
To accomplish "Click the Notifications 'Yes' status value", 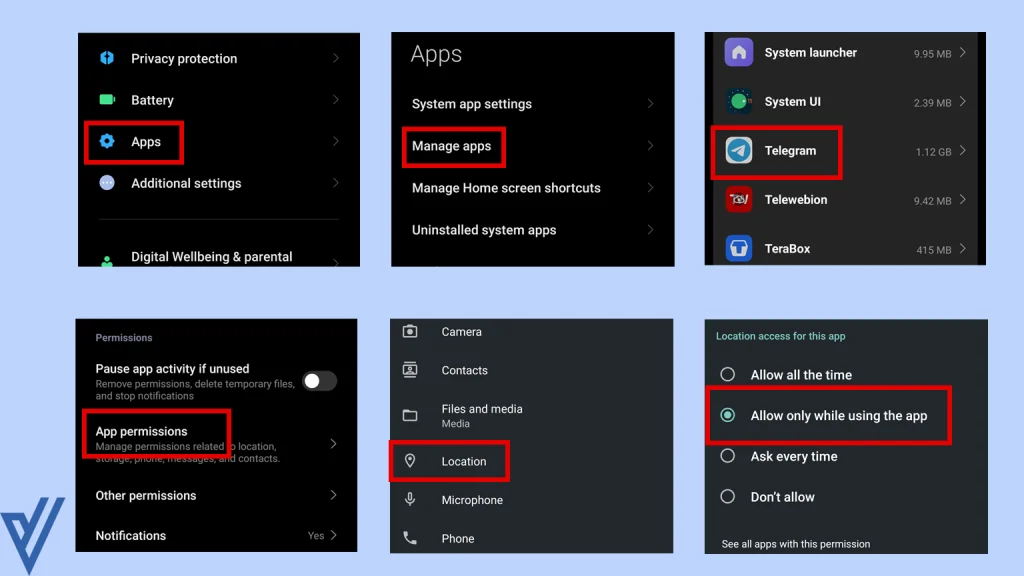I will click(x=316, y=536).
